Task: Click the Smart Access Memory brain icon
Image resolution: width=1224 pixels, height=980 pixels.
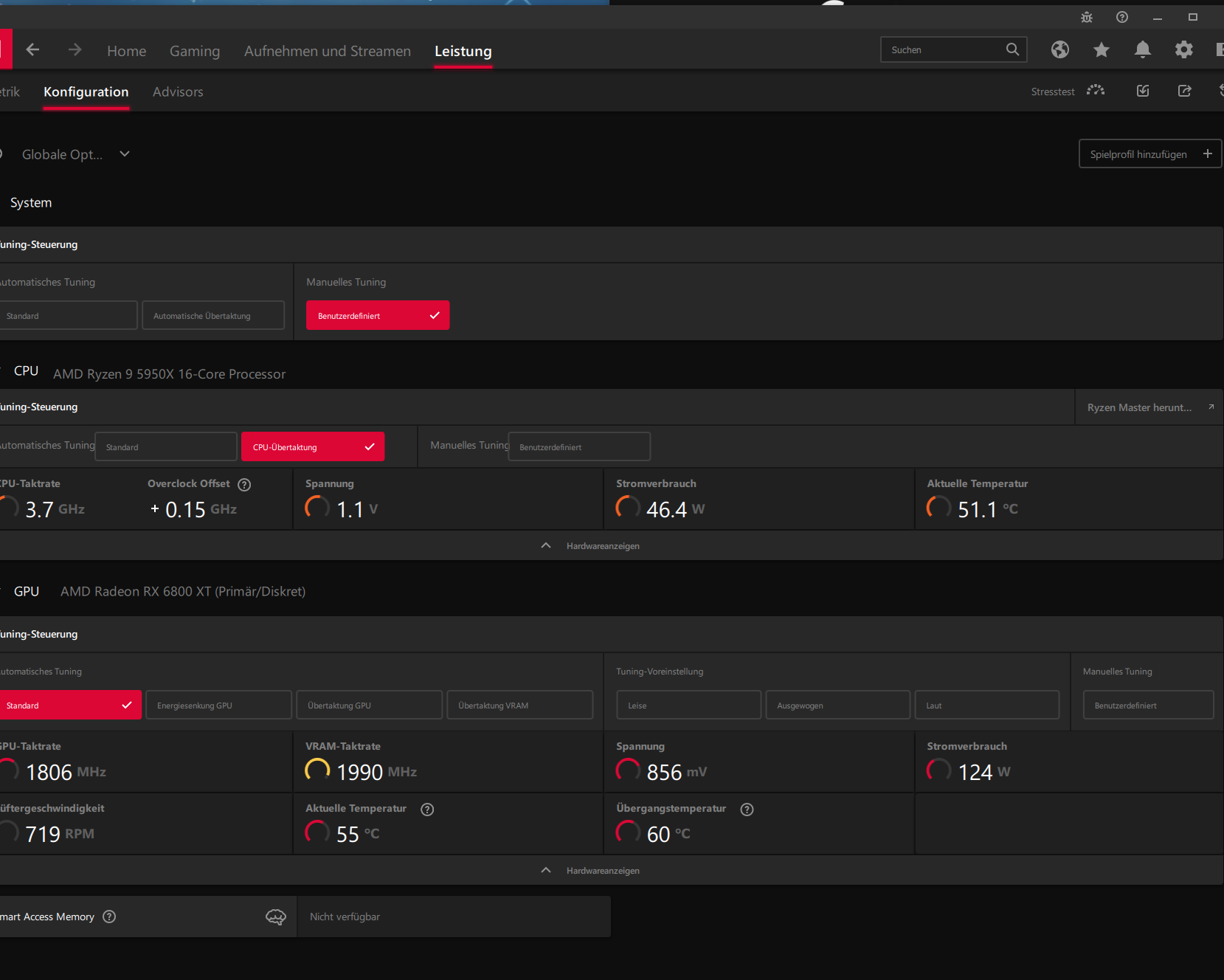Action: [x=276, y=917]
